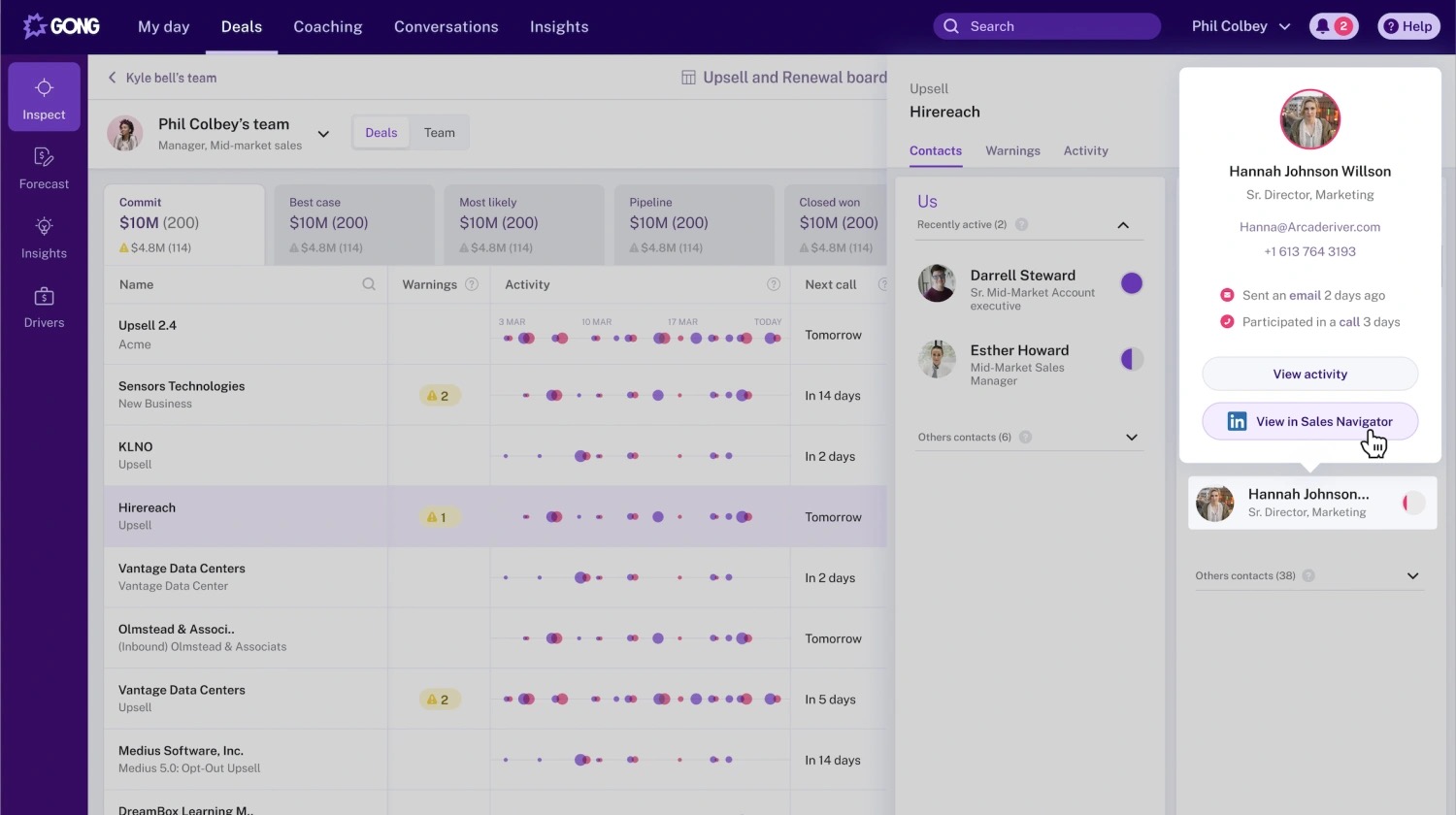Click the search magnifier in Name column
Image resolution: width=1456 pixels, height=815 pixels.
[369, 284]
